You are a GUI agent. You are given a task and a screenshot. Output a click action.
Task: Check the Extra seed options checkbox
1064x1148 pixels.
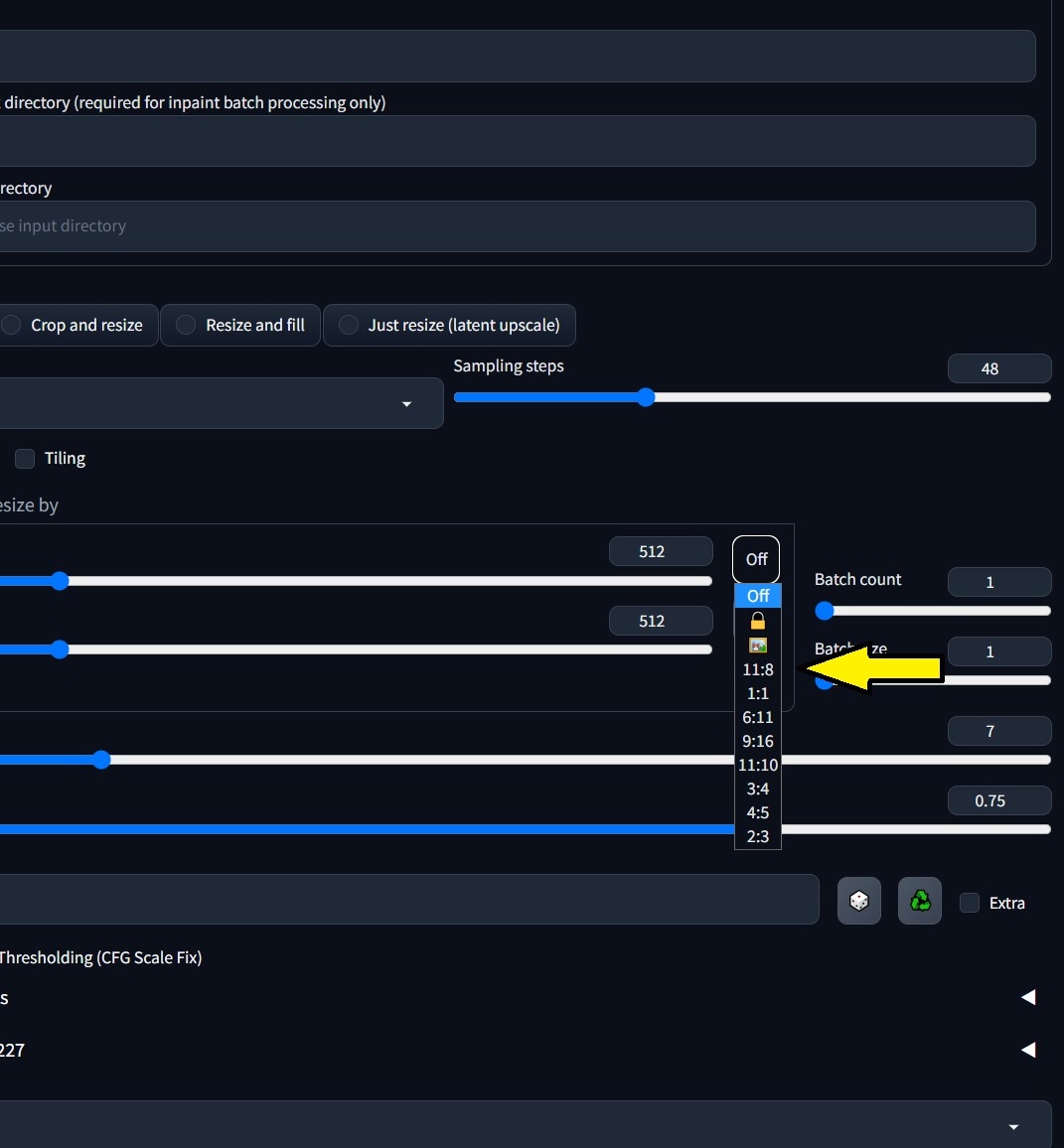pyautogui.click(x=969, y=903)
